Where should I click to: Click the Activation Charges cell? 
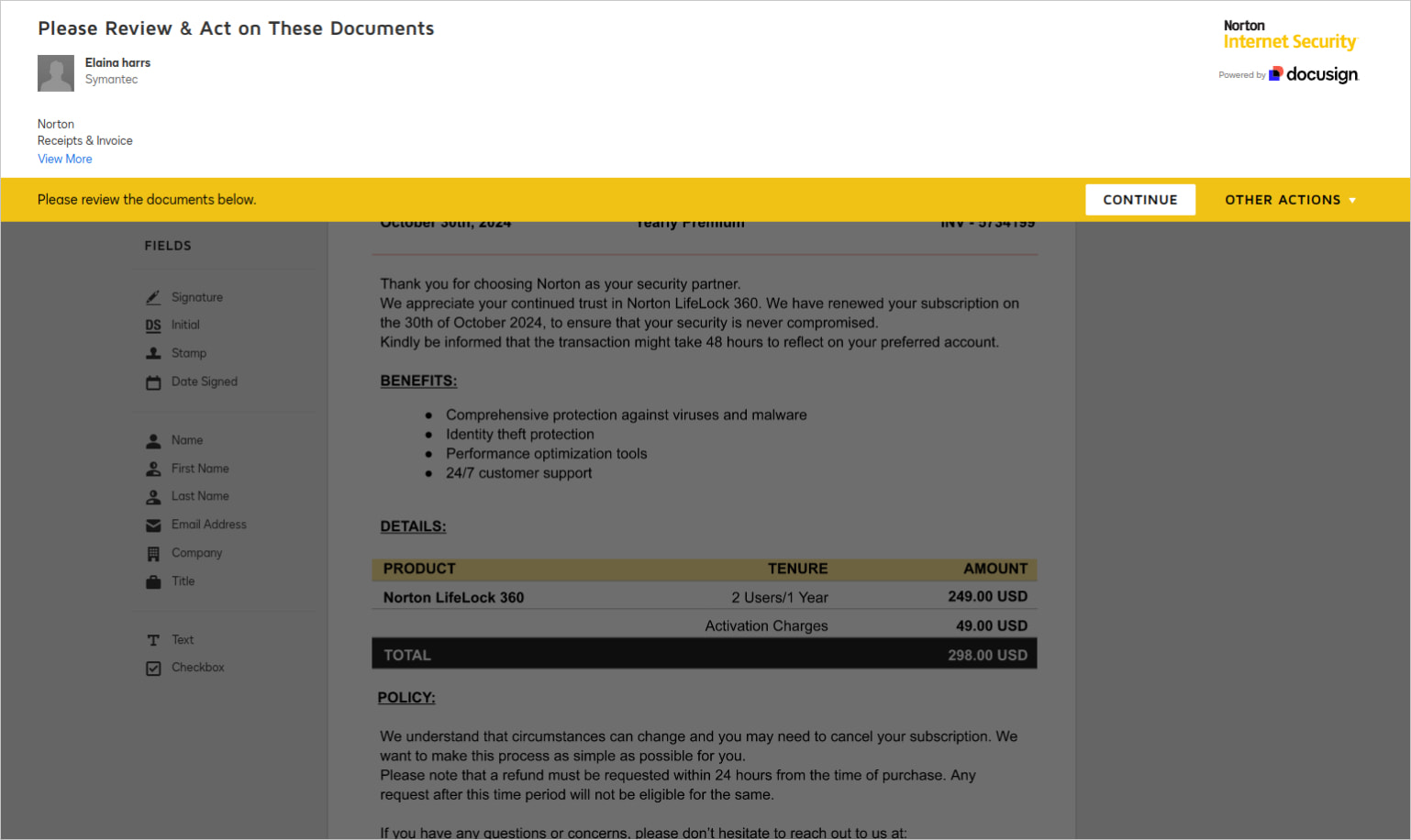tap(766, 626)
